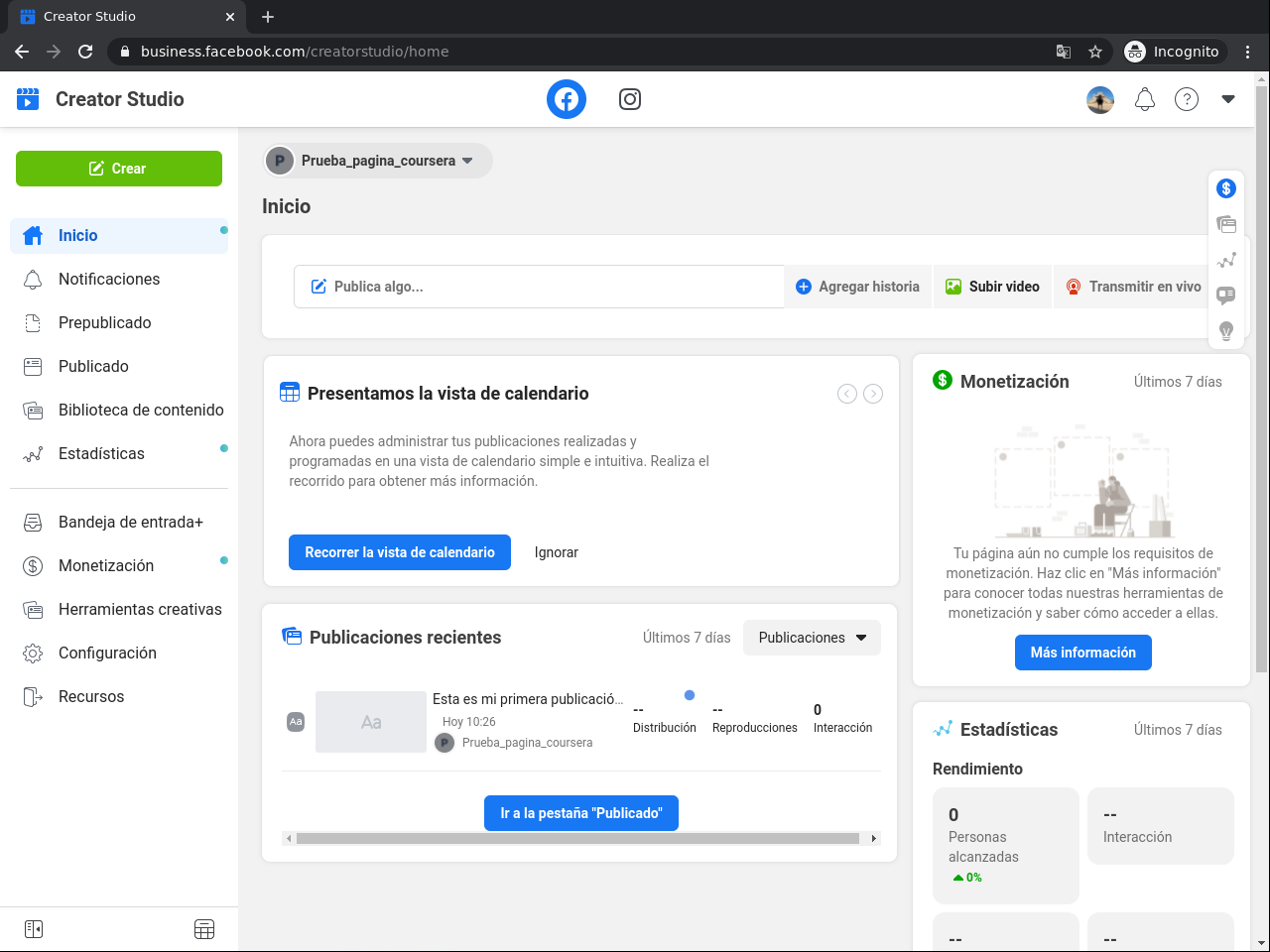Go to the previous tip with the left arrow
The image size is (1270, 952).
pyautogui.click(x=847, y=394)
